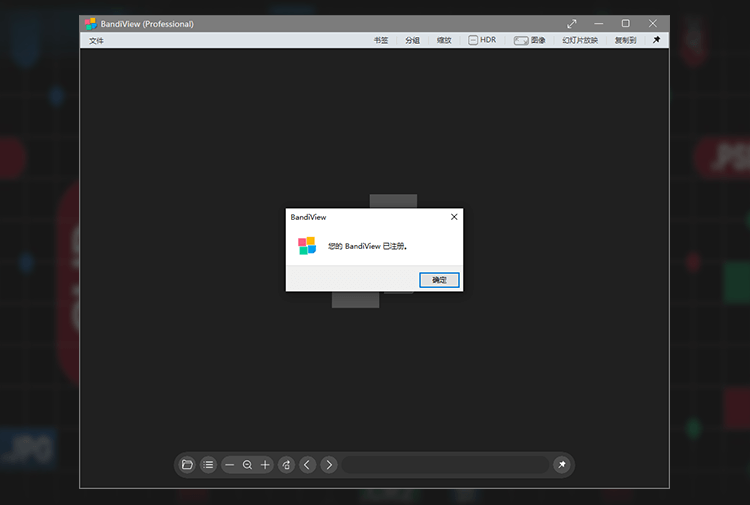Close the BandiView (Professional) window
Image resolution: width=750 pixels, height=505 pixels.
[652, 23]
